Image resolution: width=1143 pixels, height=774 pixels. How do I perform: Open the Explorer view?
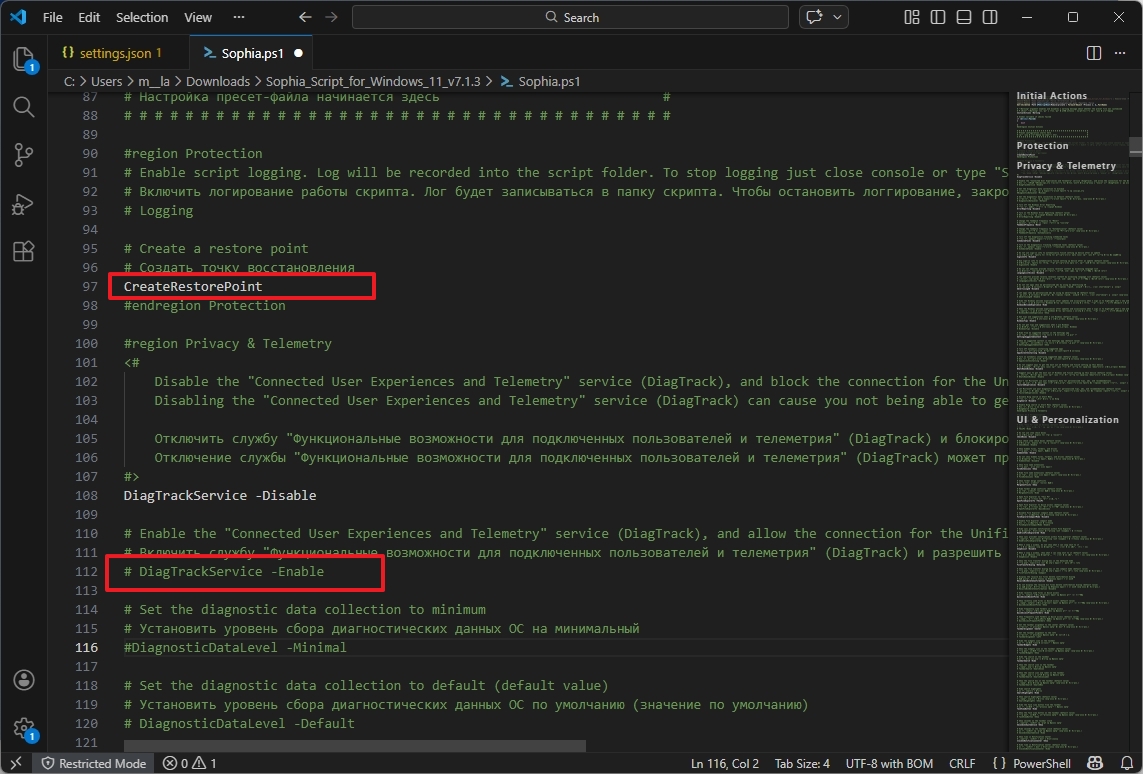tap(24, 60)
